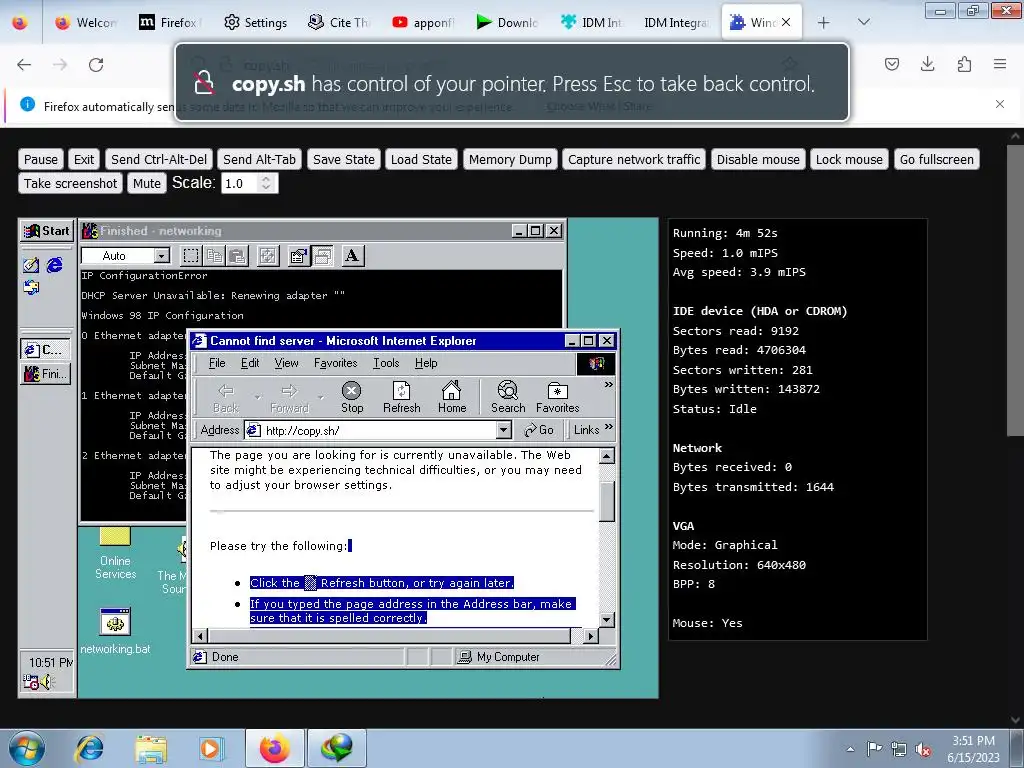Toggle Pause on the emulator

click(40, 159)
